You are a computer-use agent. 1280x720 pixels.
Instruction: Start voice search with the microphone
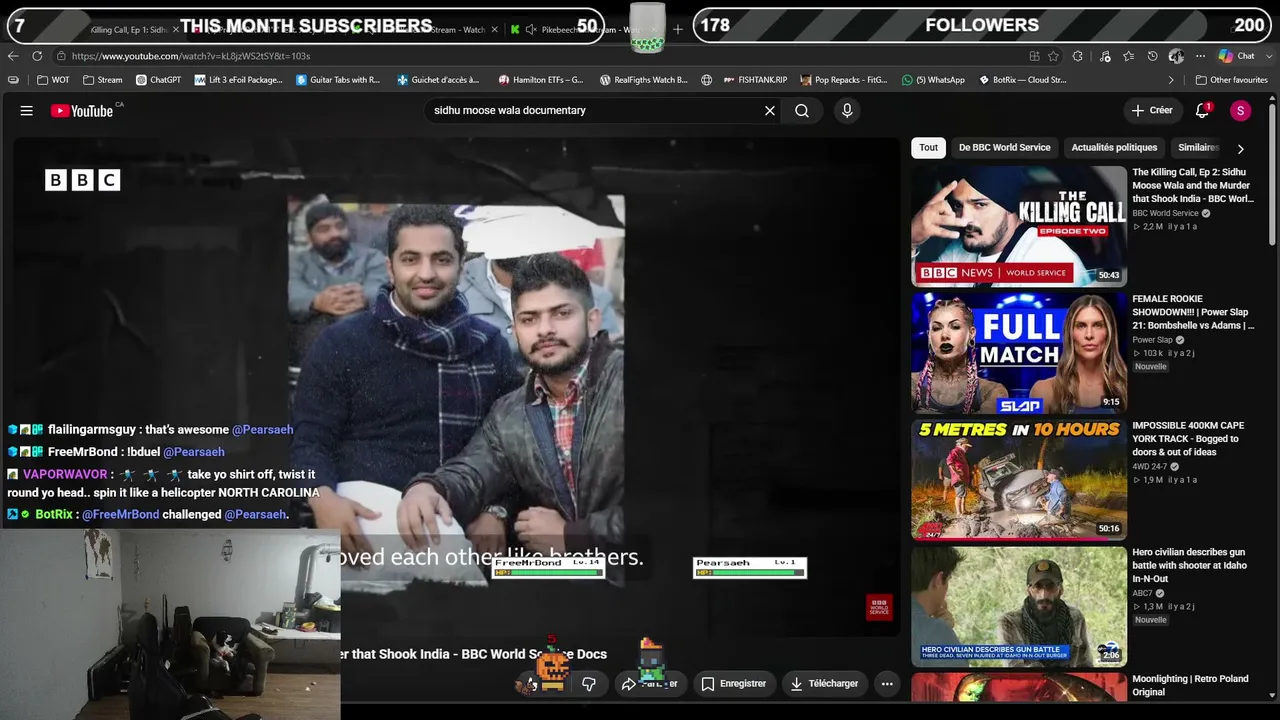(847, 111)
